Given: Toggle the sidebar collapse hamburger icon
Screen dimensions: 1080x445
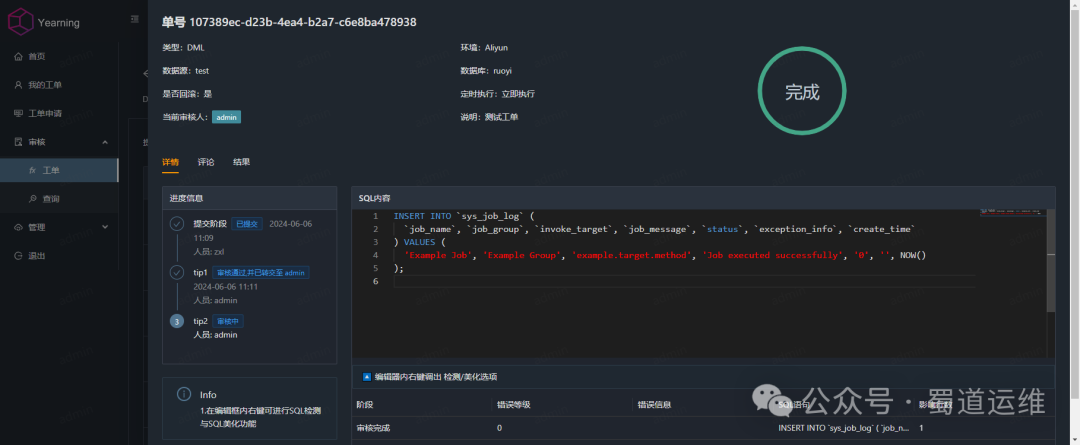Looking at the screenshot, I should (135, 19).
